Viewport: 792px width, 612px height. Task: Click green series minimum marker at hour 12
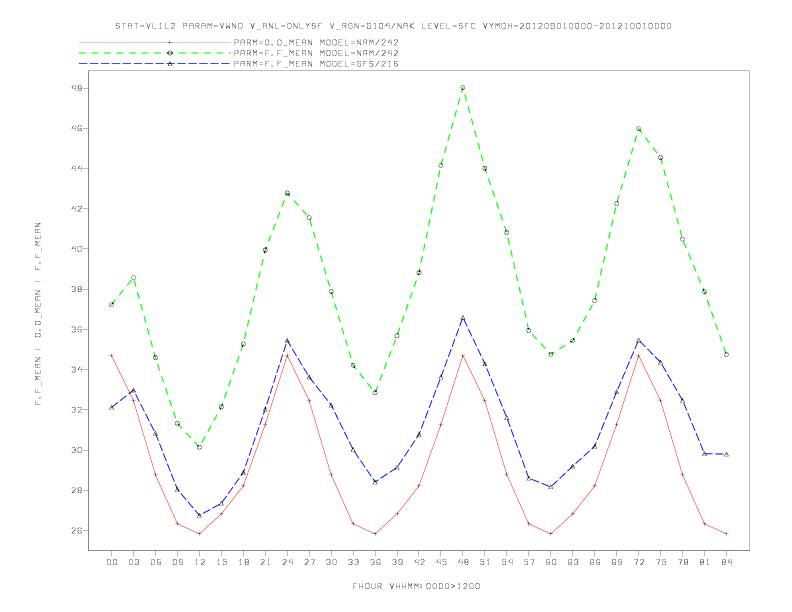click(x=200, y=447)
